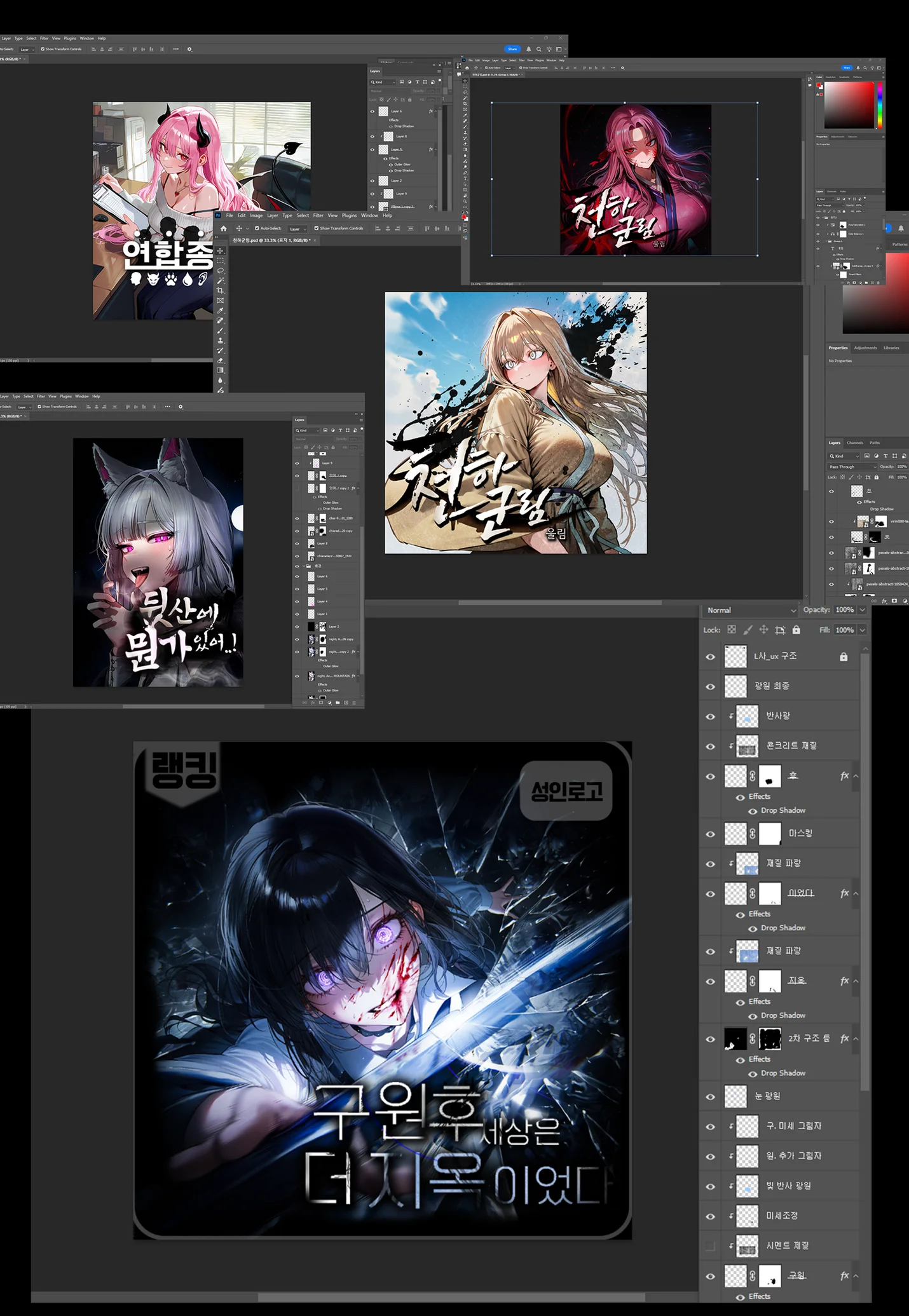Lock transparent pixels in the large Layers panel
The height and width of the screenshot is (1316, 909).
(x=732, y=630)
